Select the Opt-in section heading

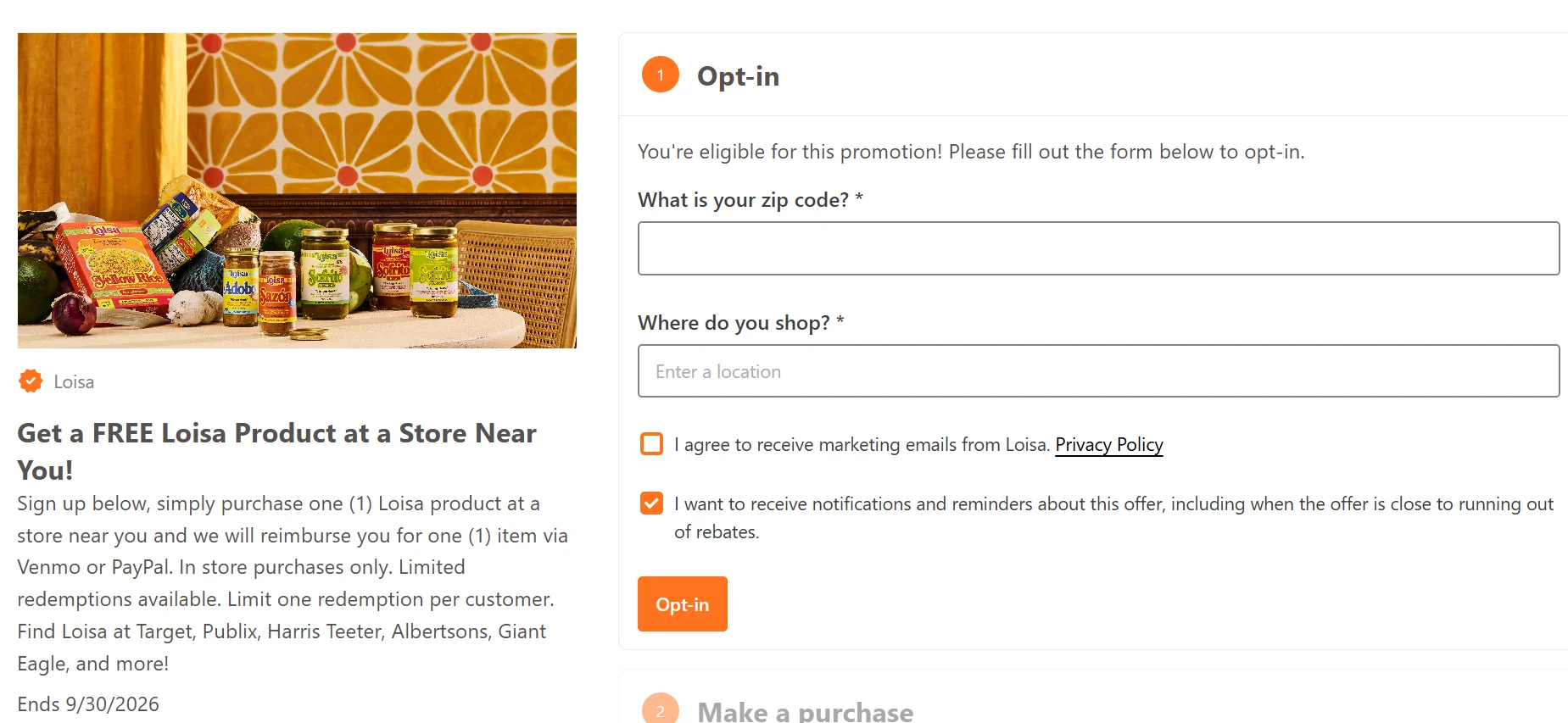click(x=738, y=76)
